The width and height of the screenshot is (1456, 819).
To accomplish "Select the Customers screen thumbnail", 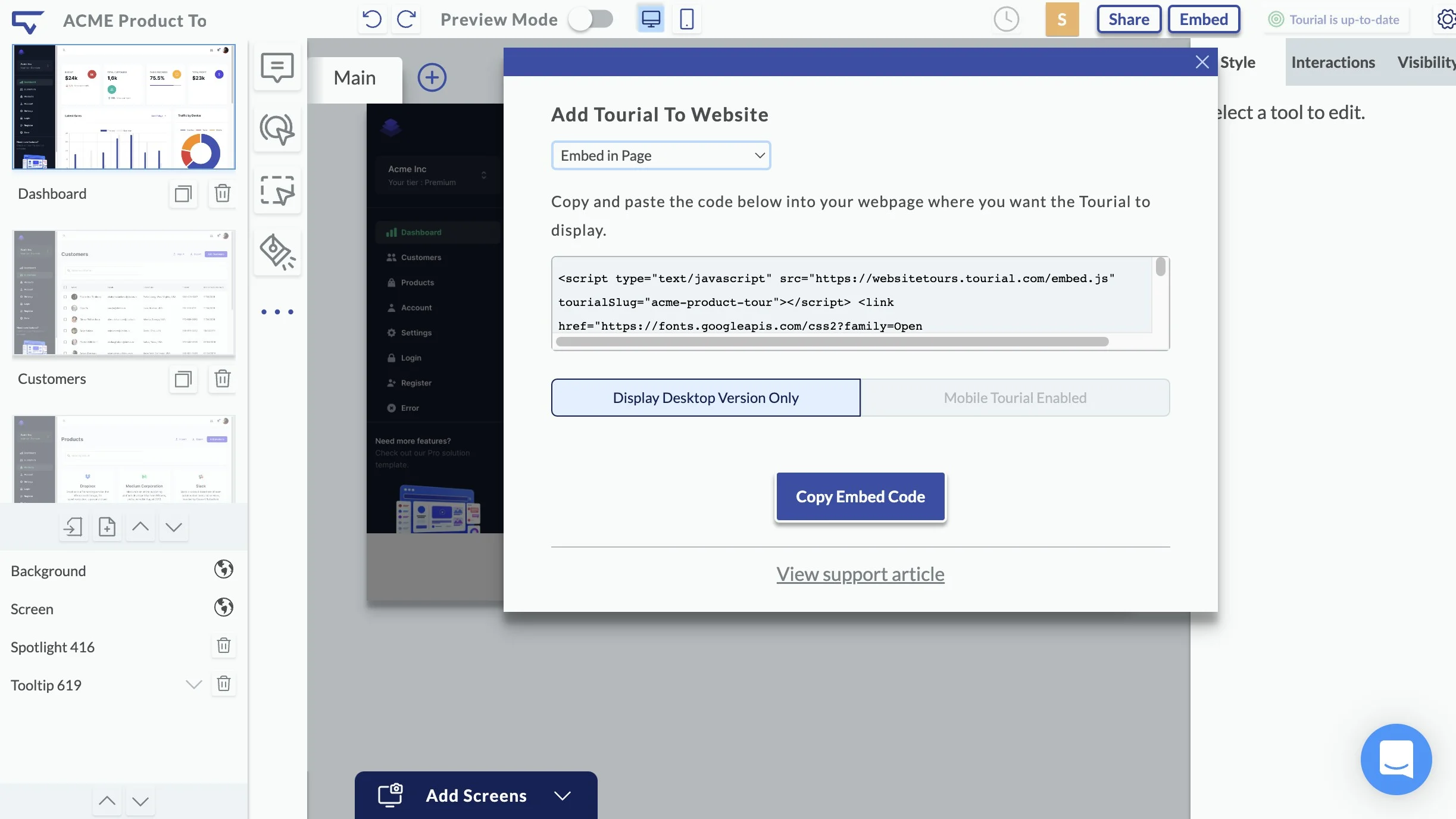I will pos(124,293).
